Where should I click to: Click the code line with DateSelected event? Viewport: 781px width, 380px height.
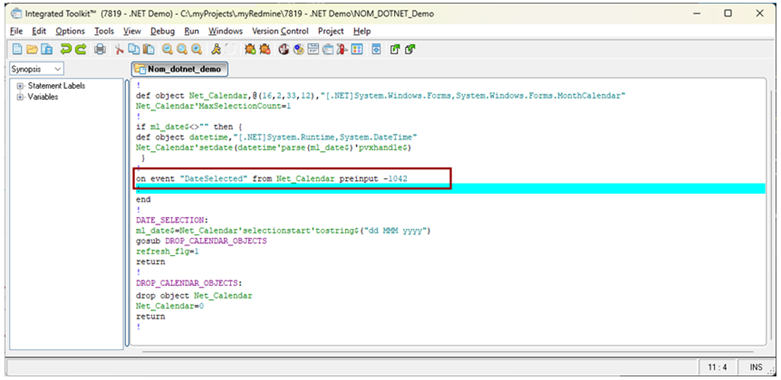271,178
